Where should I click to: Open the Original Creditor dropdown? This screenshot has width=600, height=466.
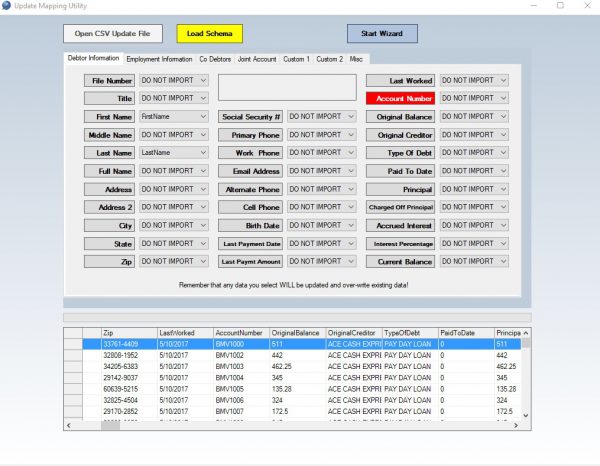tap(474, 135)
